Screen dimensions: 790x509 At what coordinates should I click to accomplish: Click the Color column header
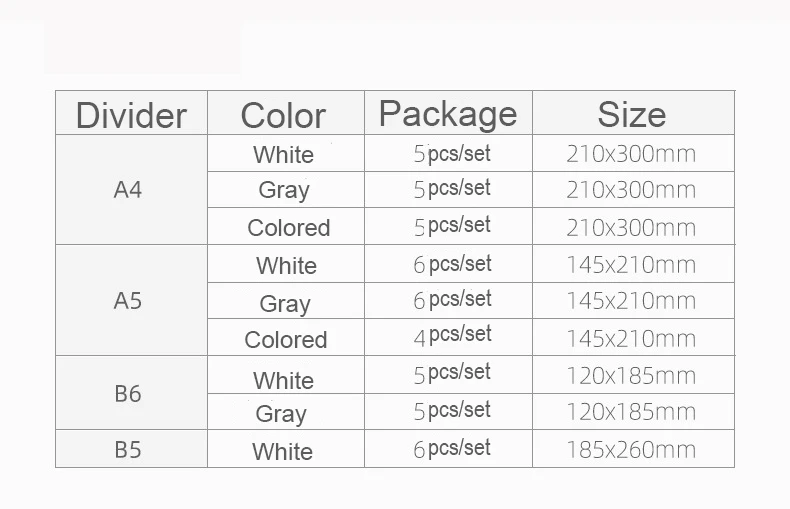pyautogui.click(x=283, y=115)
